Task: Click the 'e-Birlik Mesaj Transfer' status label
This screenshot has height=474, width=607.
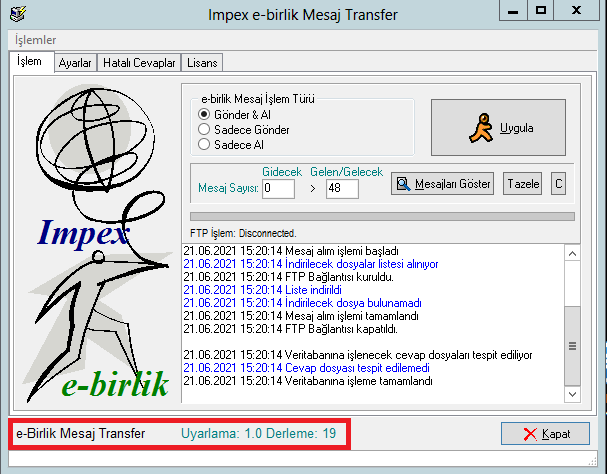Action: tap(81, 433)
